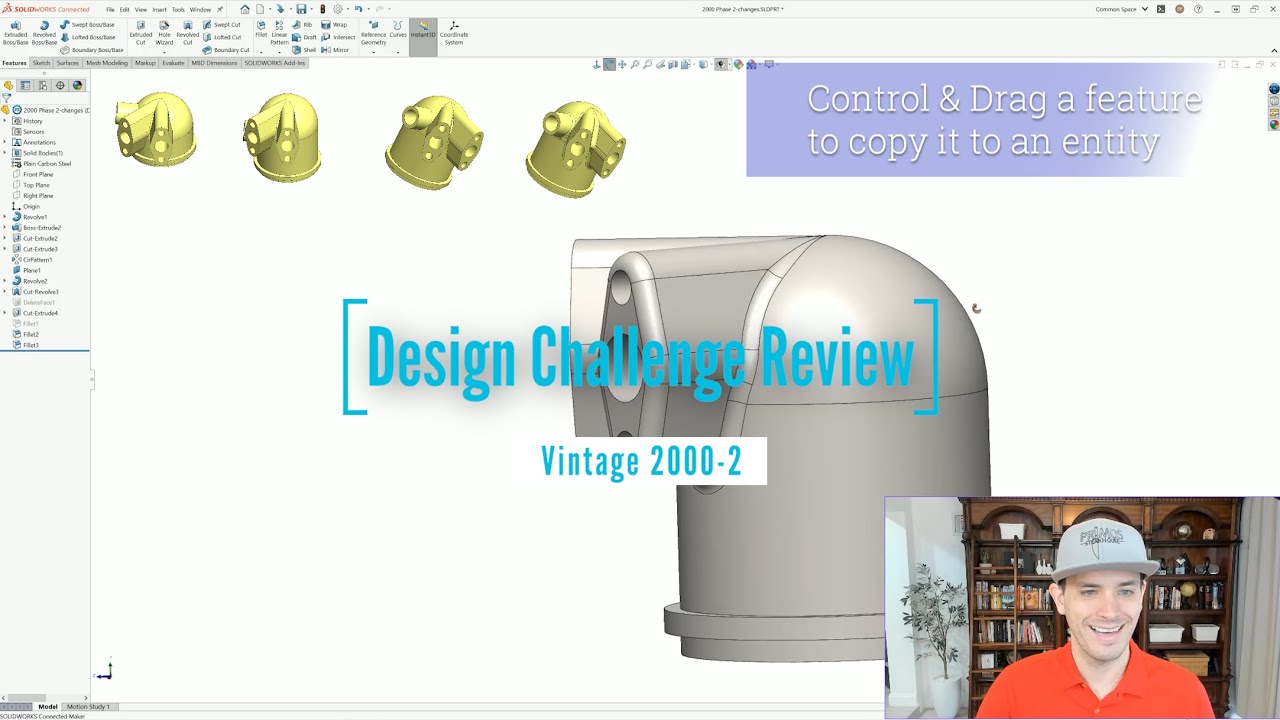Select the Extruded Boss/Base tool
The width and height of the screenshot is (1280, 720).
click(15, 33)
